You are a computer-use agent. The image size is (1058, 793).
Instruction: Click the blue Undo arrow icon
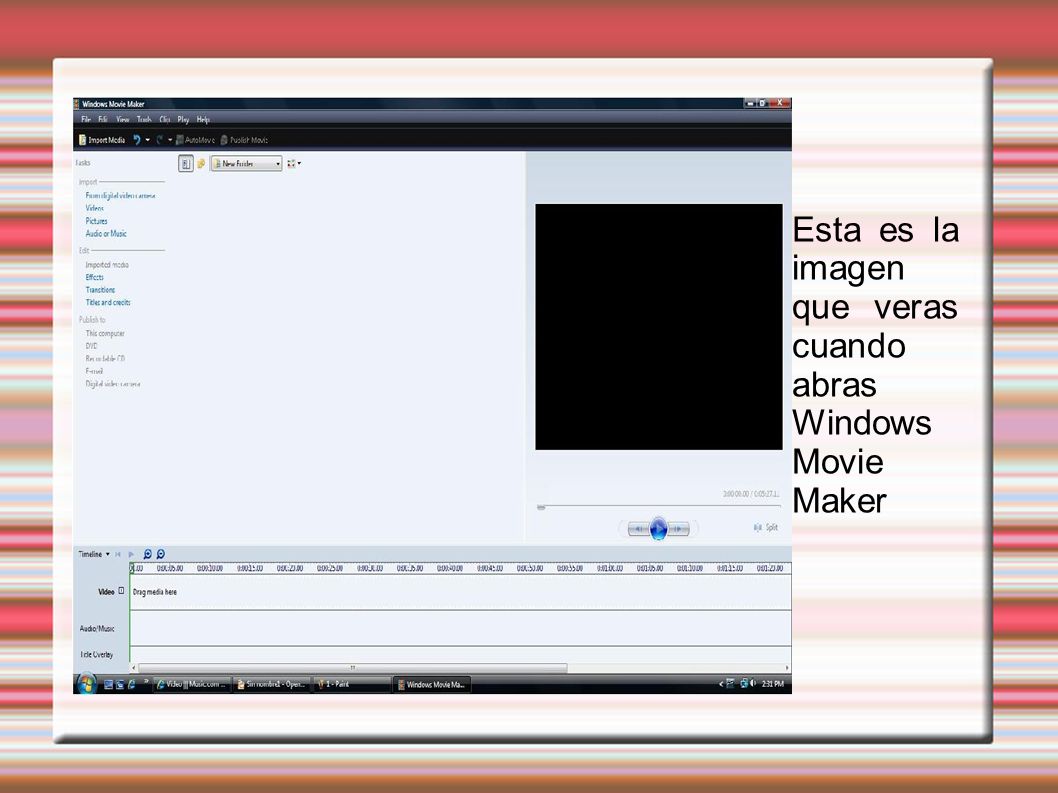pos(137,140)
